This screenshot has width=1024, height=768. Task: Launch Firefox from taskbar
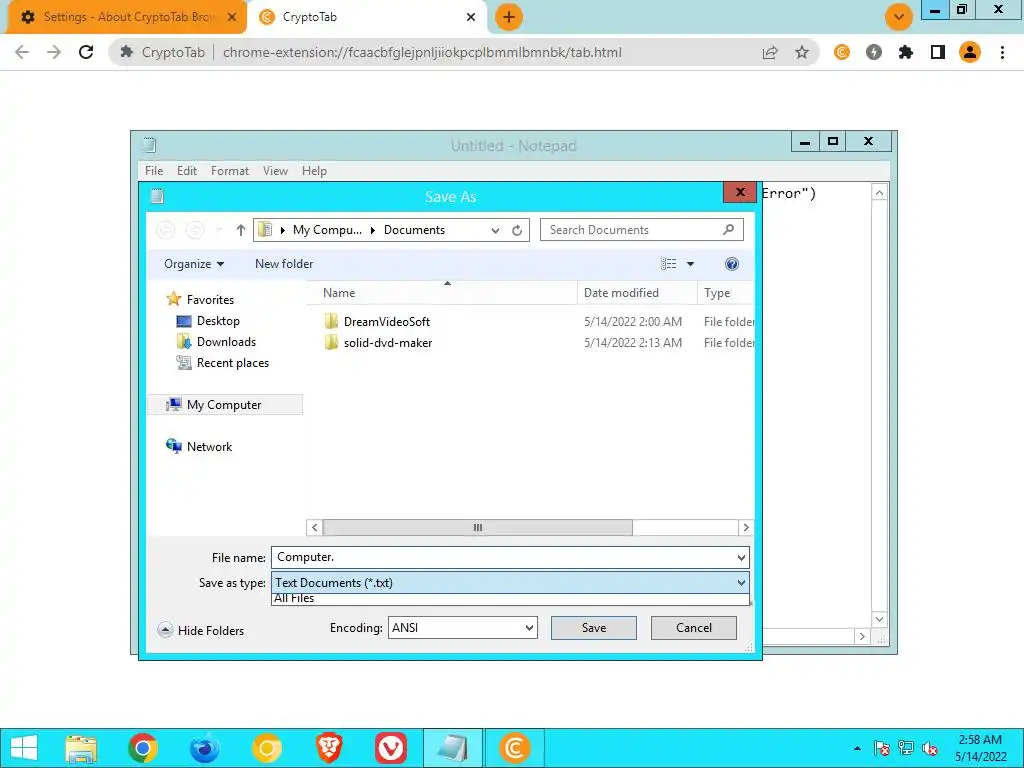coord(204,748)
